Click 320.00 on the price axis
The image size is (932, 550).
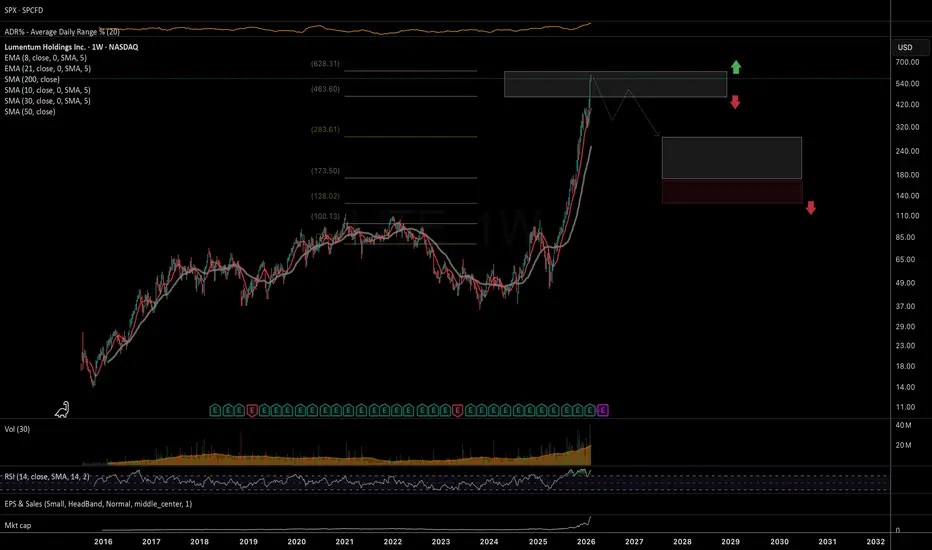(908, 127)
